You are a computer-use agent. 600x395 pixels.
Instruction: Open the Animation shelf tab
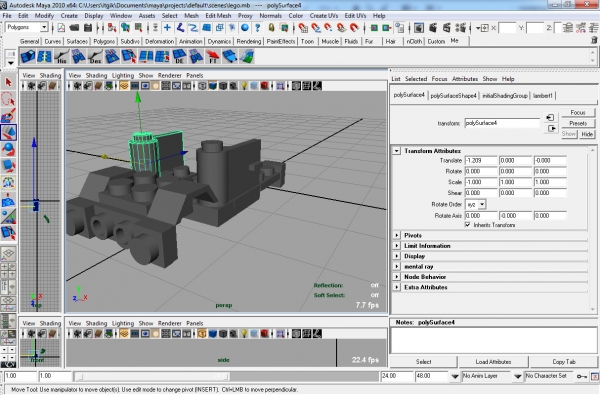pyautogui.click(x=190, y=41)
